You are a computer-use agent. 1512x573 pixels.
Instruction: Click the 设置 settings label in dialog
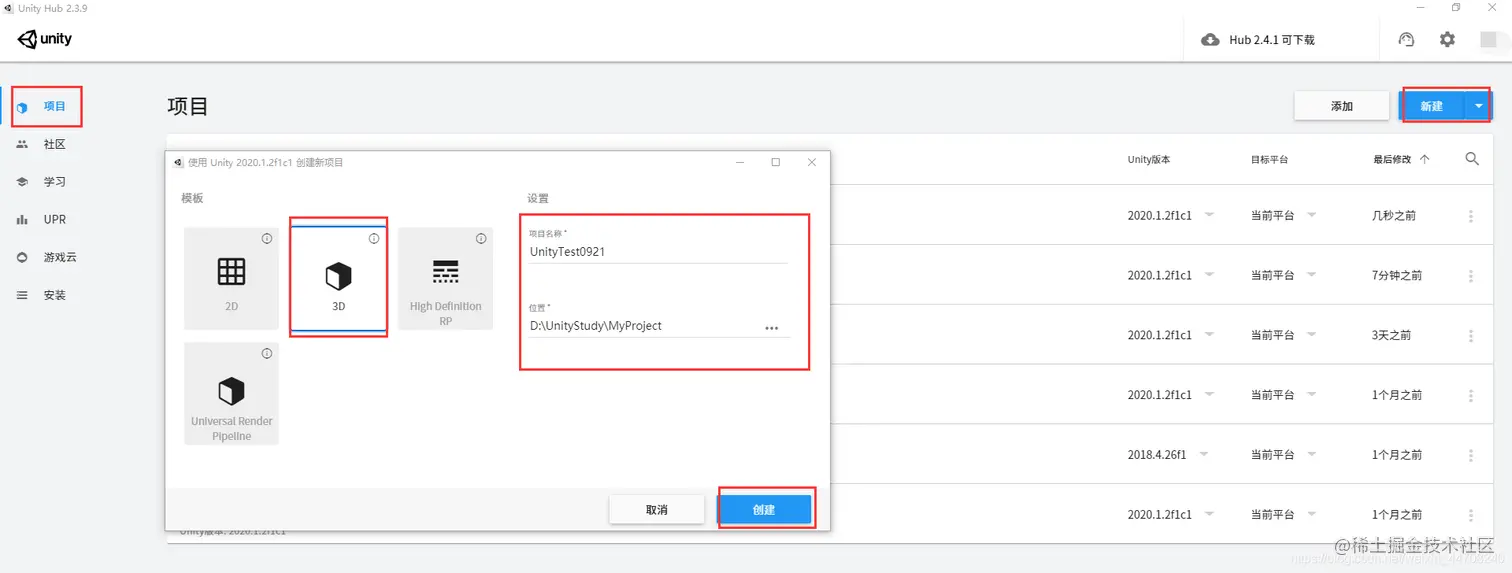point(538,198)
